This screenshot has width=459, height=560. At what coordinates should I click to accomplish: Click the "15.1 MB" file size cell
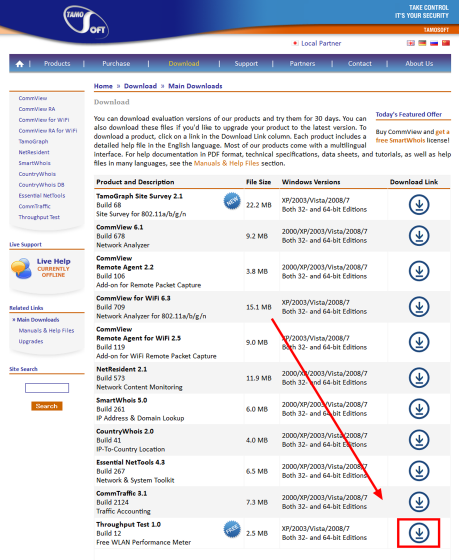click(259, 307)
